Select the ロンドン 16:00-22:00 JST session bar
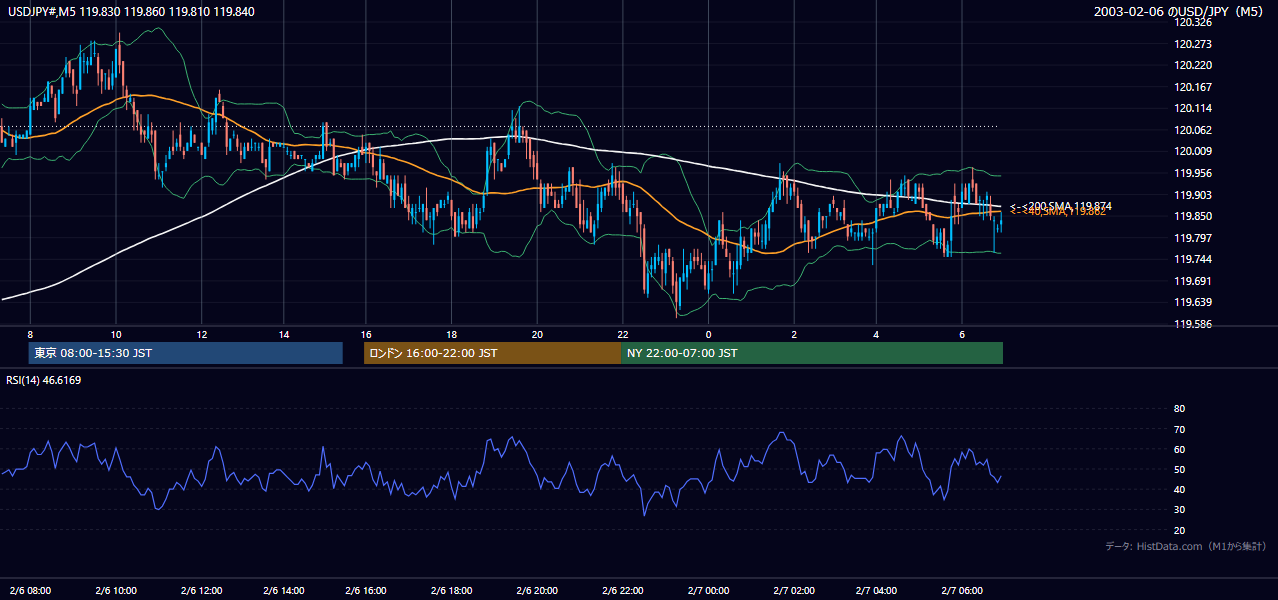The height and width of the screenshot is (600, 1278). tap(493, 353)
